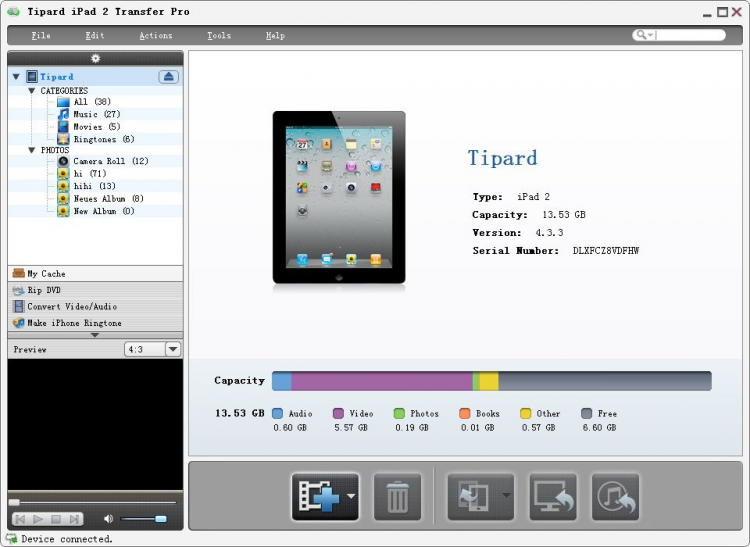Collapse the Tipard device tree node
The width and height of the screenshot is (750, 547).
pos(16,77)
